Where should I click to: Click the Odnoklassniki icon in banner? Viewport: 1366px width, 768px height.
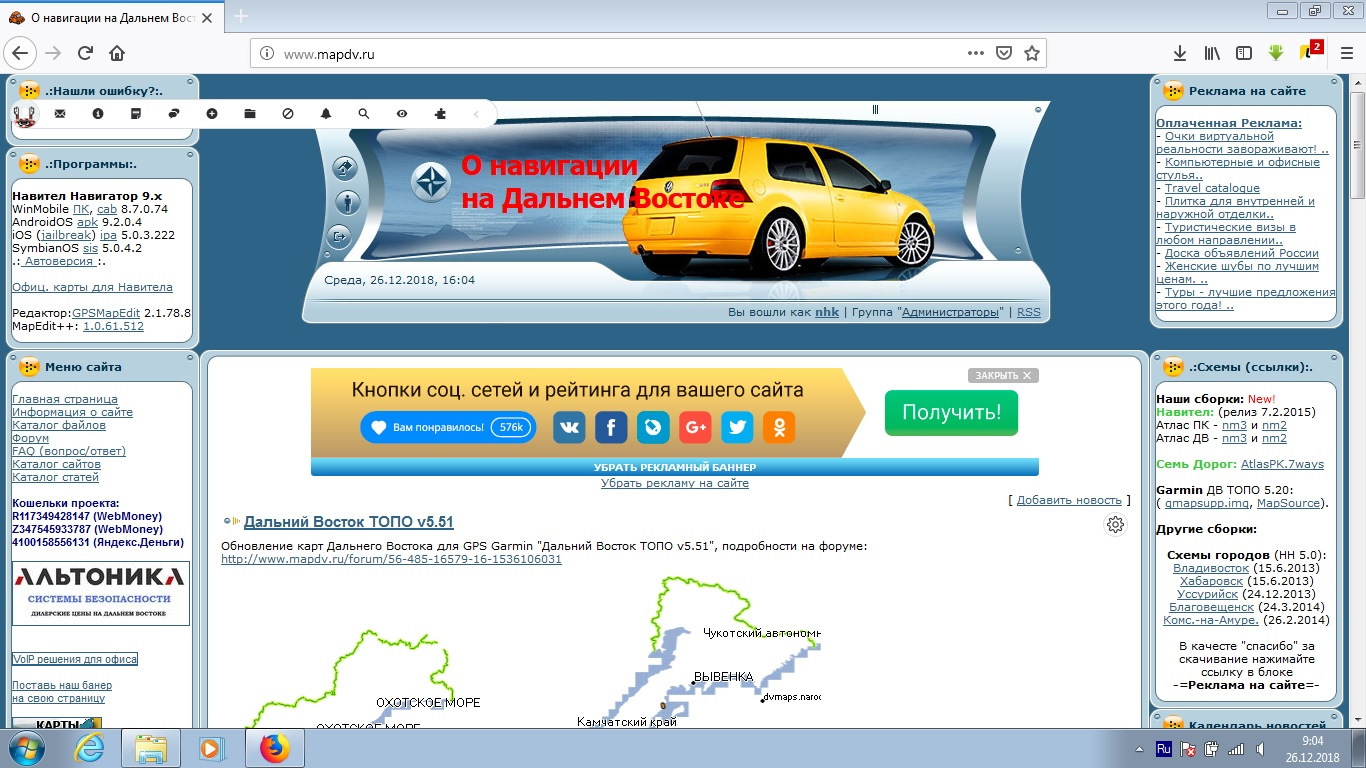click(x=779, y=428)
